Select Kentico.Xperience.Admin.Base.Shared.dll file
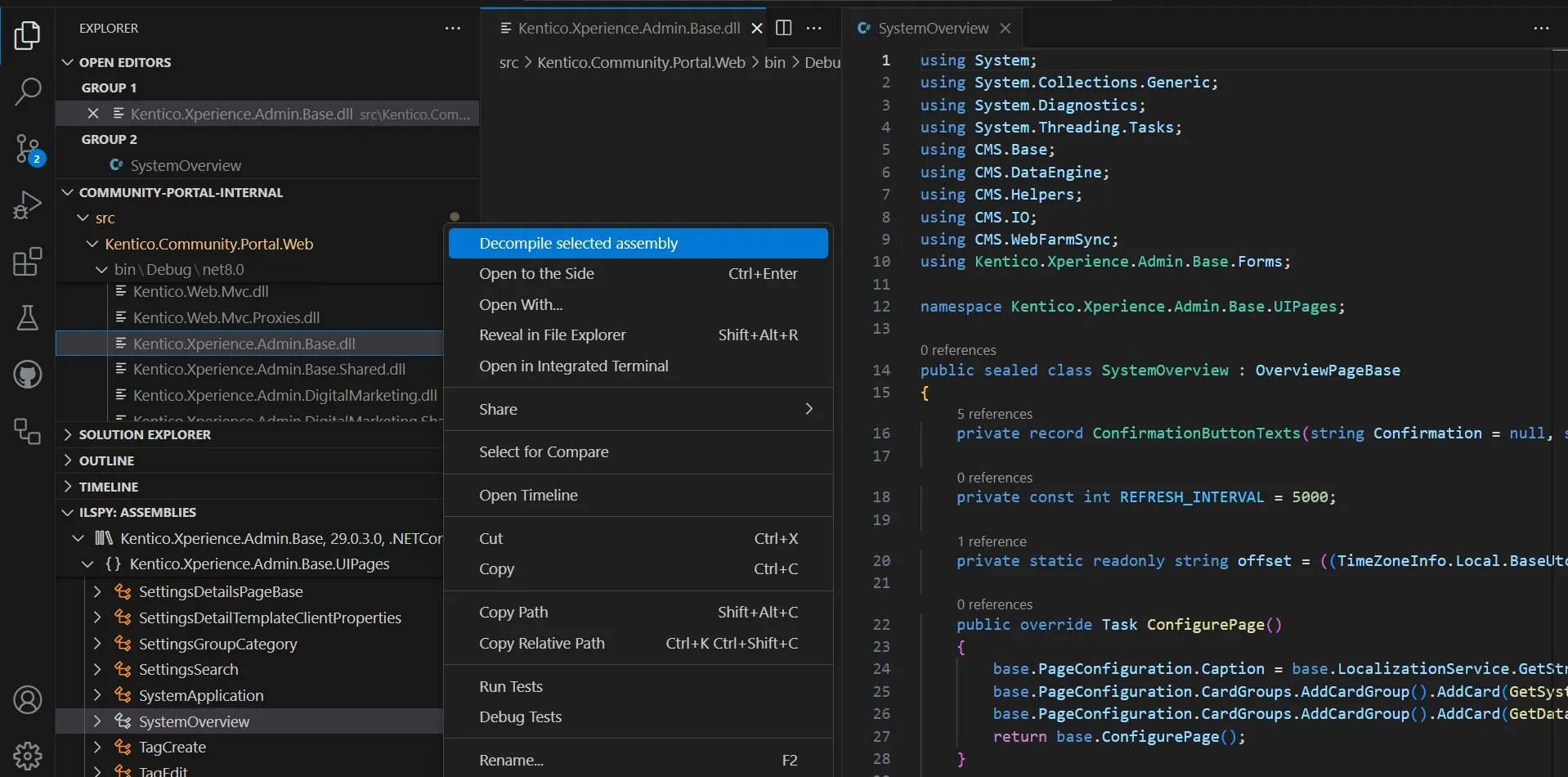 coord(269,369)
